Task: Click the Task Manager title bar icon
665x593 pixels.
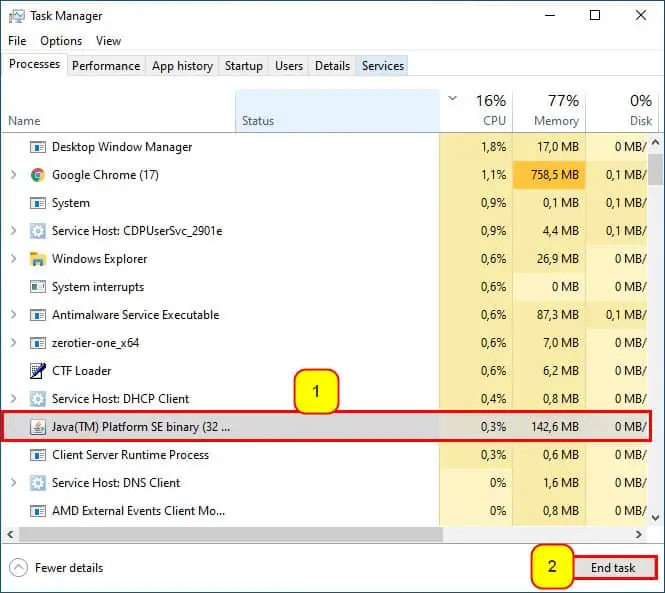Action: pos(17,16)
